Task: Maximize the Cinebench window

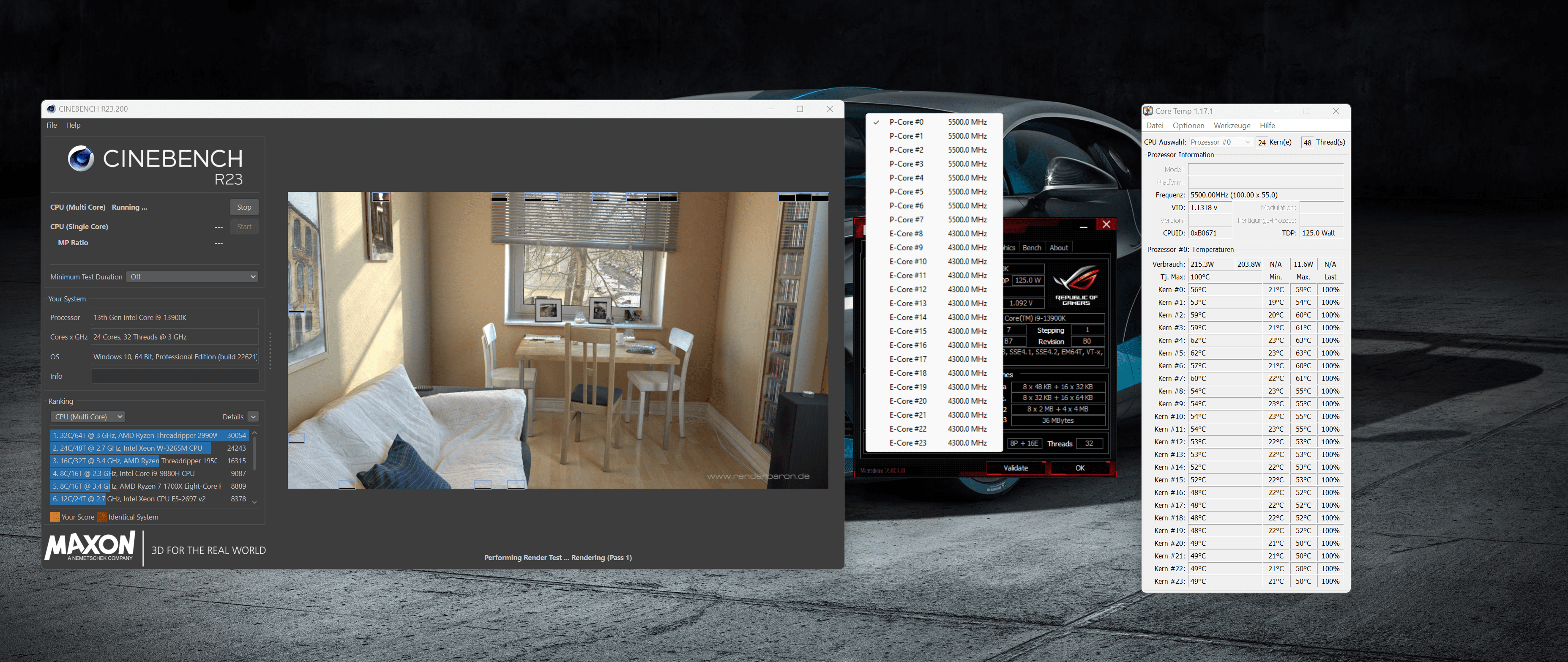Action: [800, 109]
